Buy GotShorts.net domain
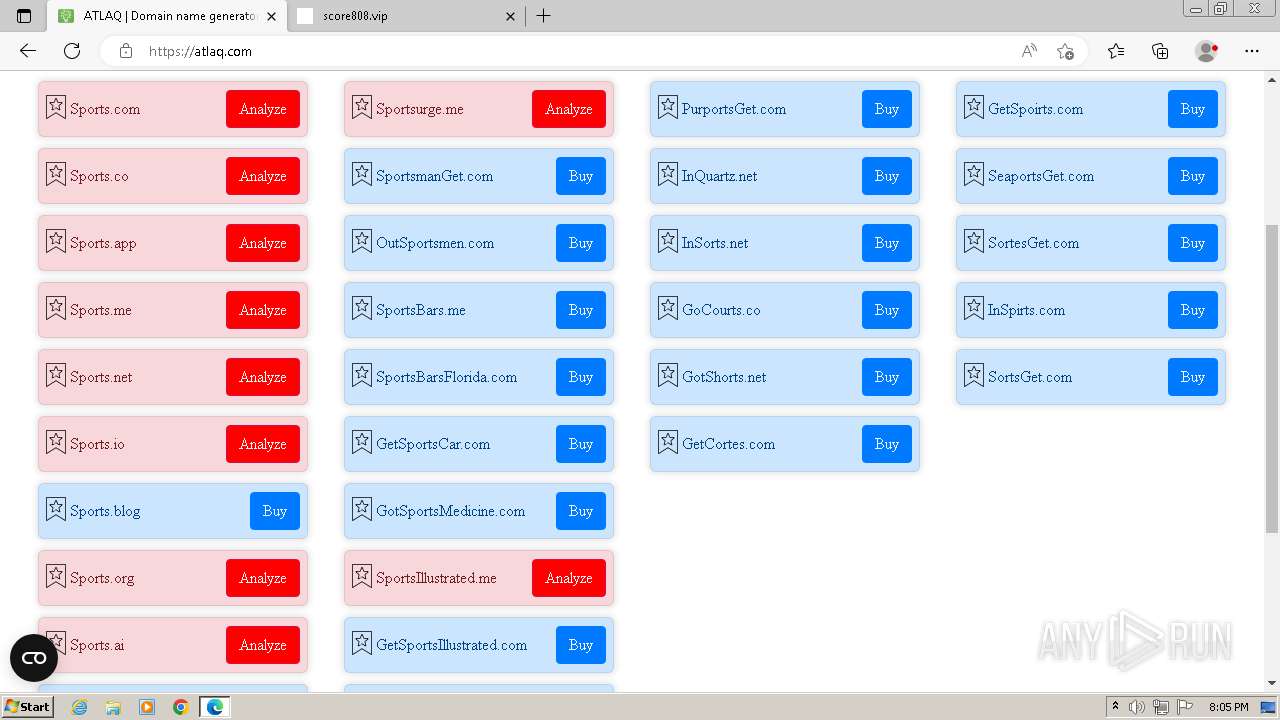This screenshot has height=720, width=1280. click(x=887, y=377)
